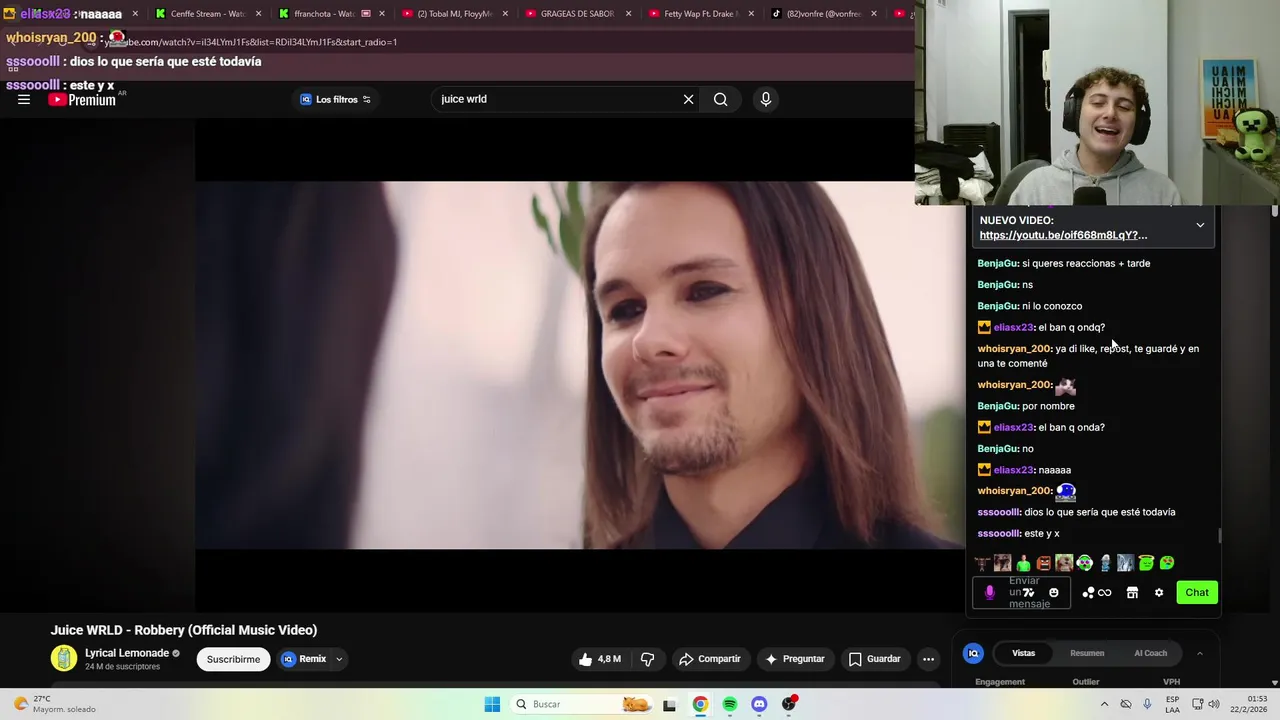1280x720 pixels.
Task: Dislike the Robbery video
Action: (647, 659)
